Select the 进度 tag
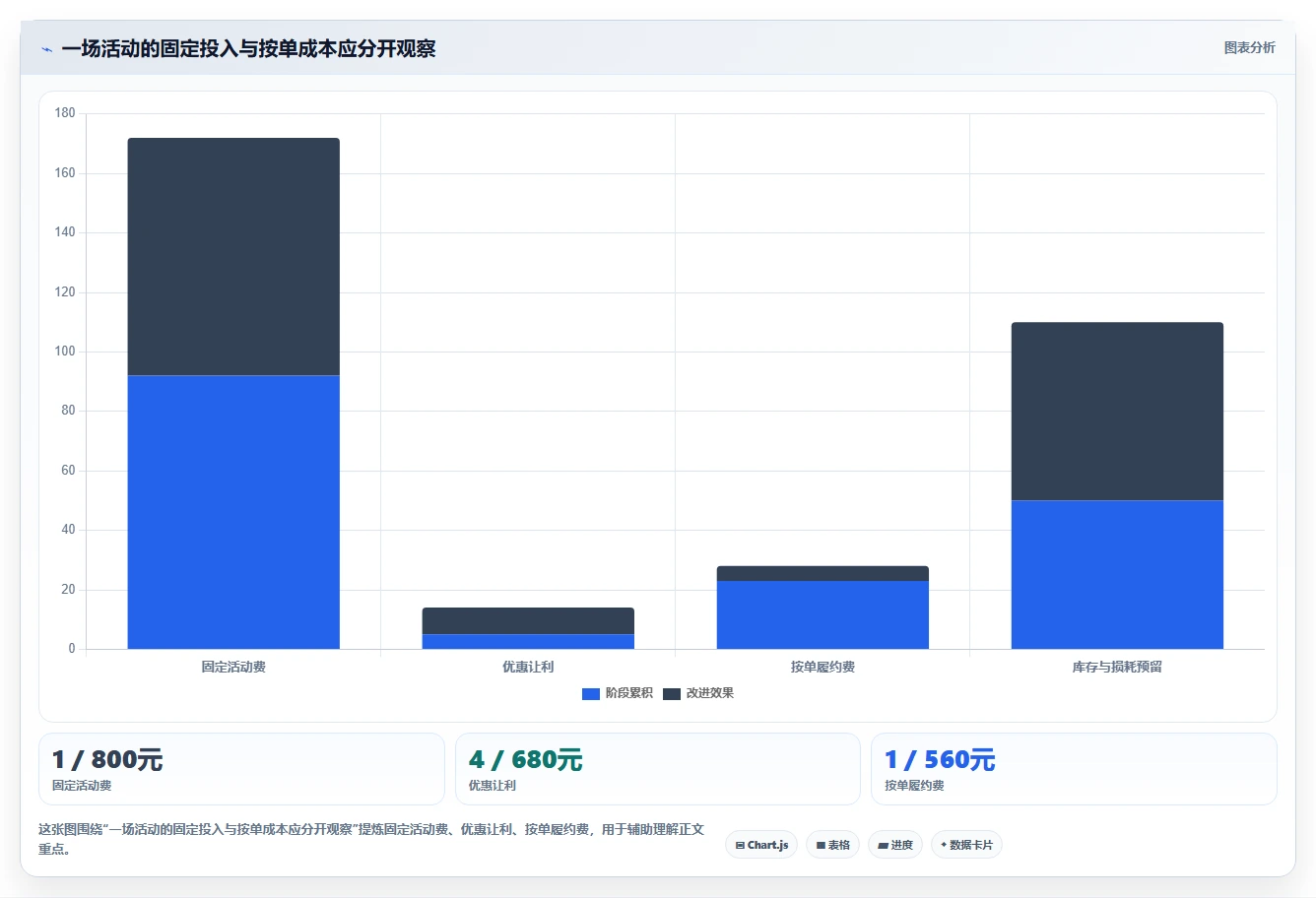Image resolution: width=1316 pixels, height=898 pixels. (894, 845)
